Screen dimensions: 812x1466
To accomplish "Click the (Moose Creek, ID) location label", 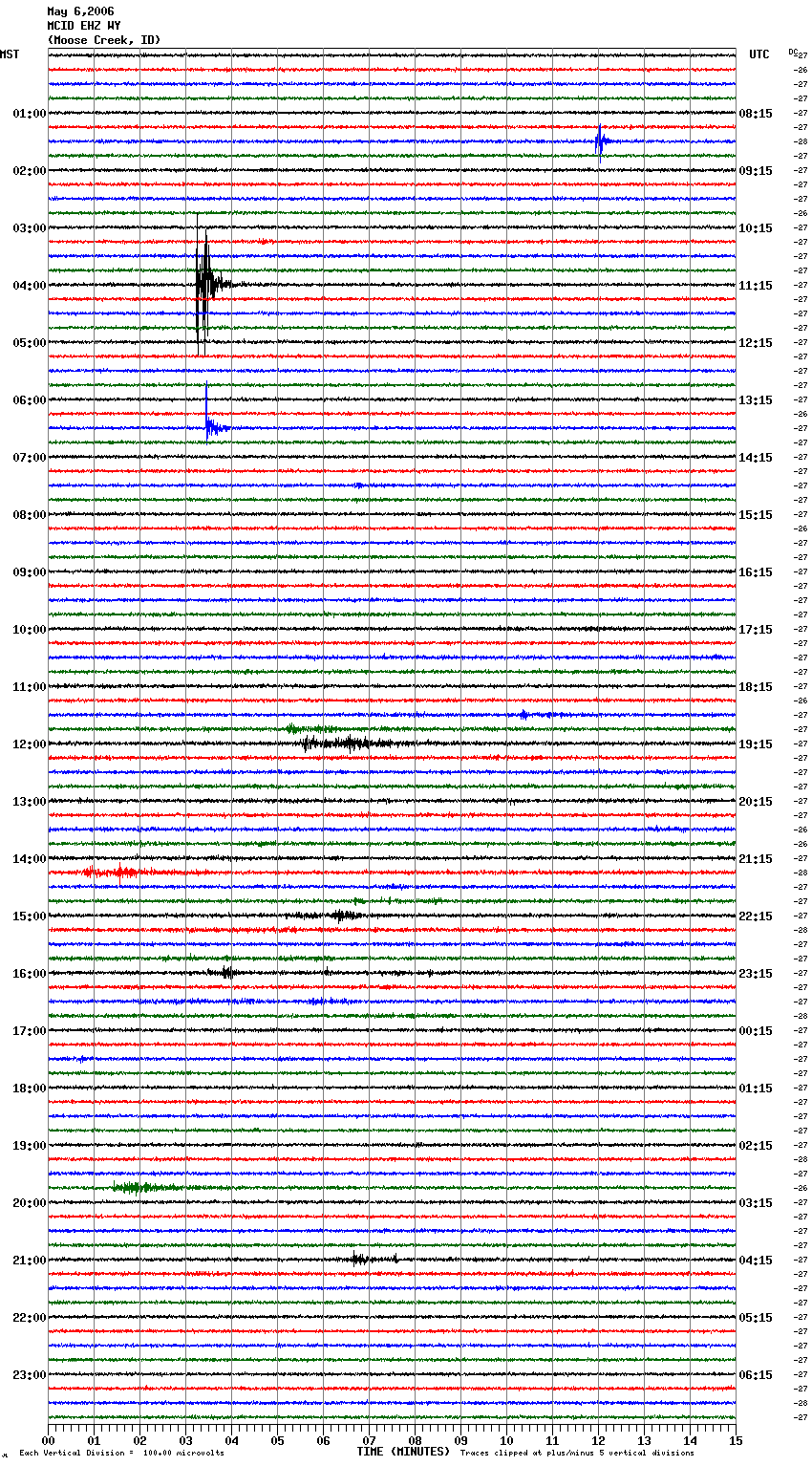I will [x=104, y=40].
